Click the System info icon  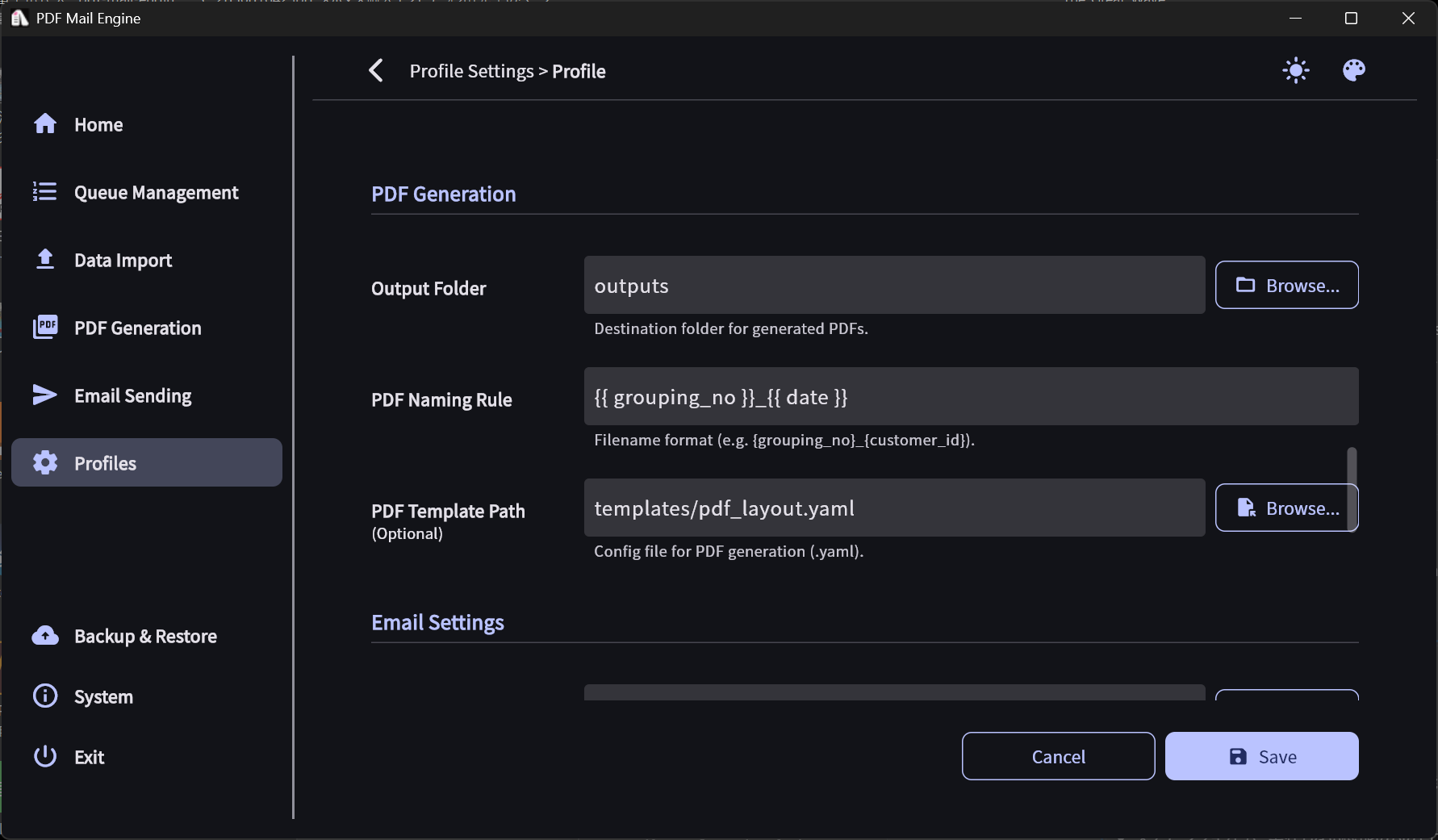click(x=45, y=696)
